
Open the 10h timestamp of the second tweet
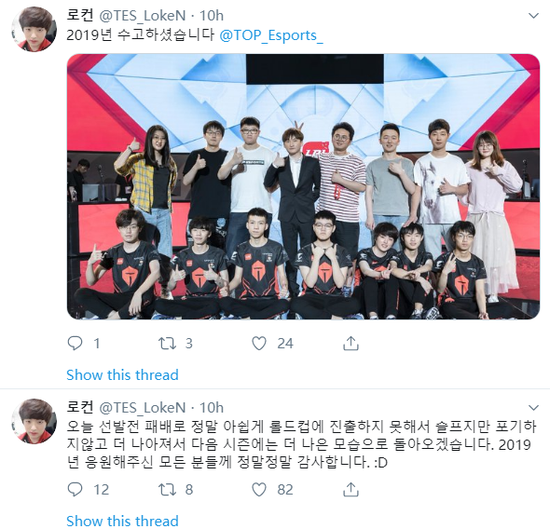coord(211,407)
